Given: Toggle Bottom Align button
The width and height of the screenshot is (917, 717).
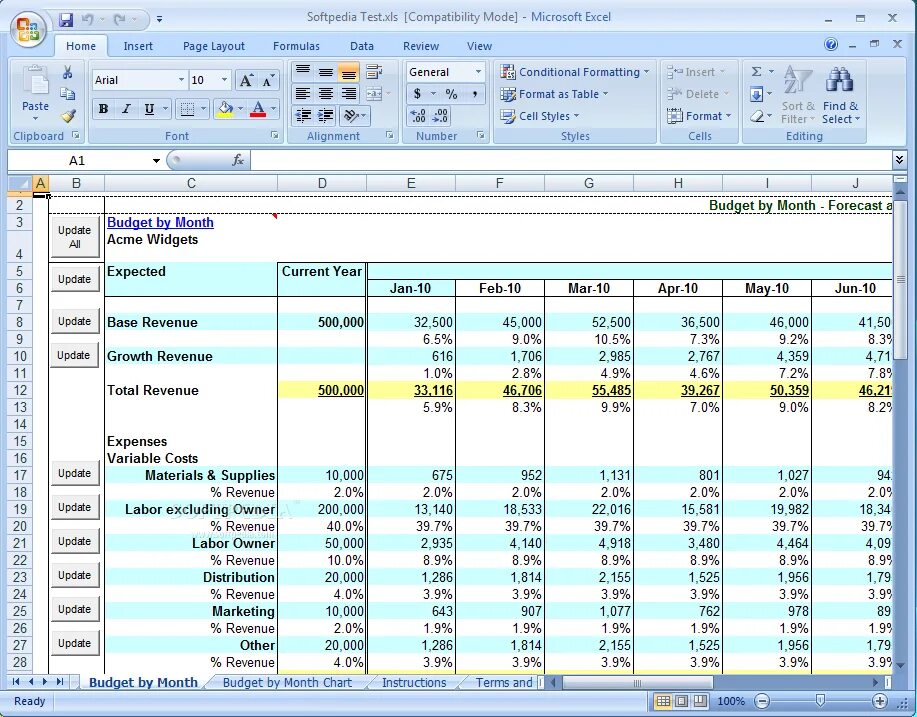Looking at the screenshot, I should pyautogui.click(x=349, y=72).
